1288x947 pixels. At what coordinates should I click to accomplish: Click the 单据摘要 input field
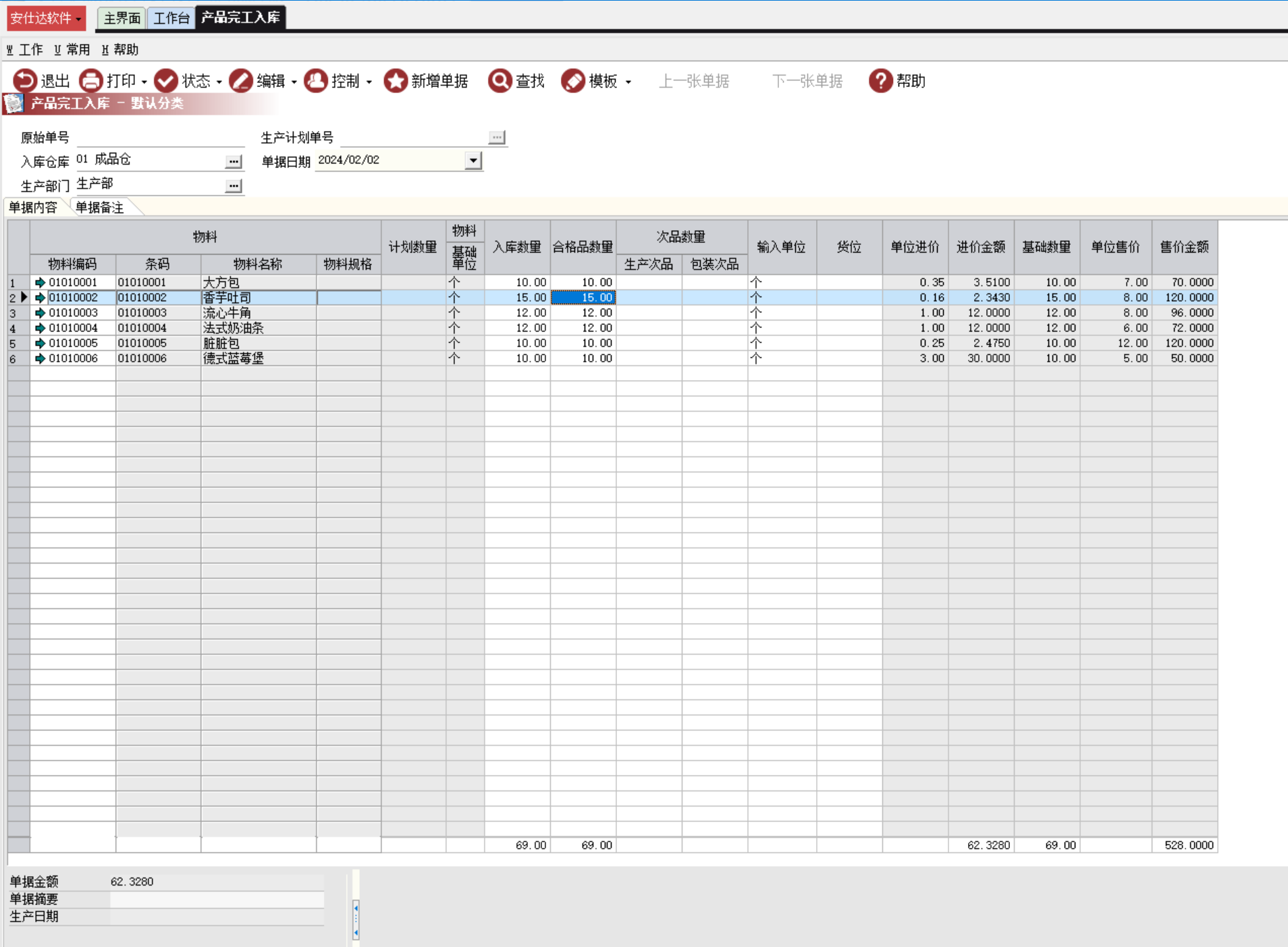pyautogui.click(x=217, y=899)
